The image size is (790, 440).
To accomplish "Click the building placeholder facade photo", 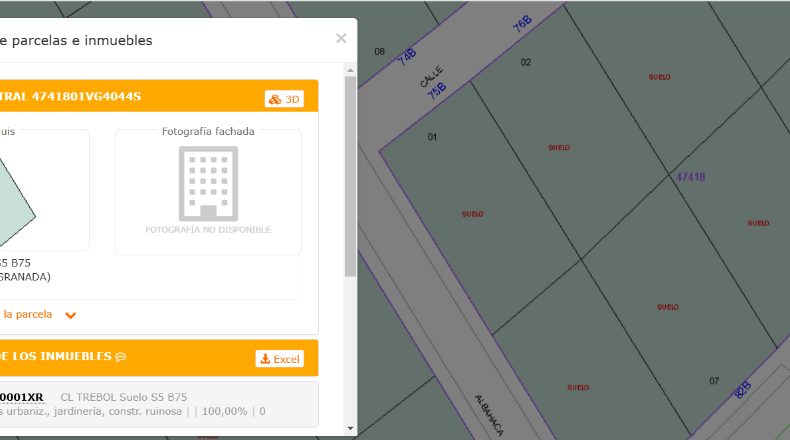I will point(208,183).
